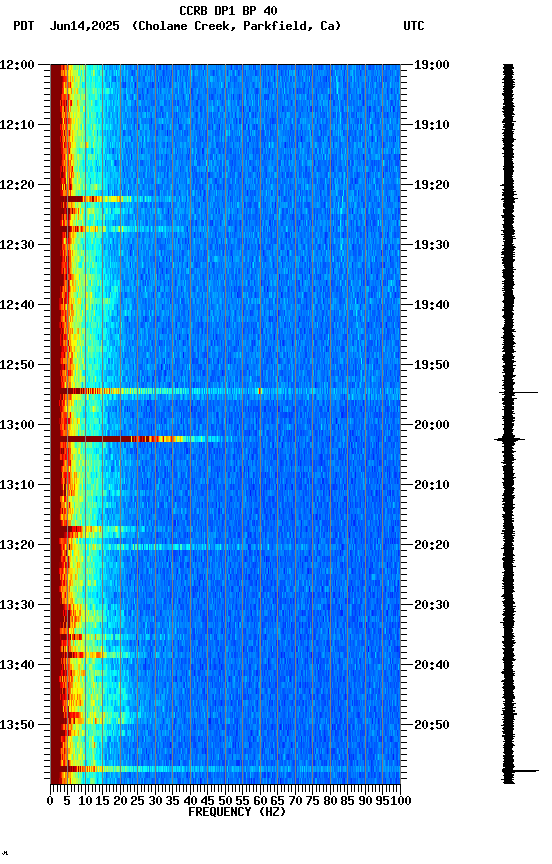Click the '13:10' PDT time label
The image size is (552, 864).
point(17,485)
